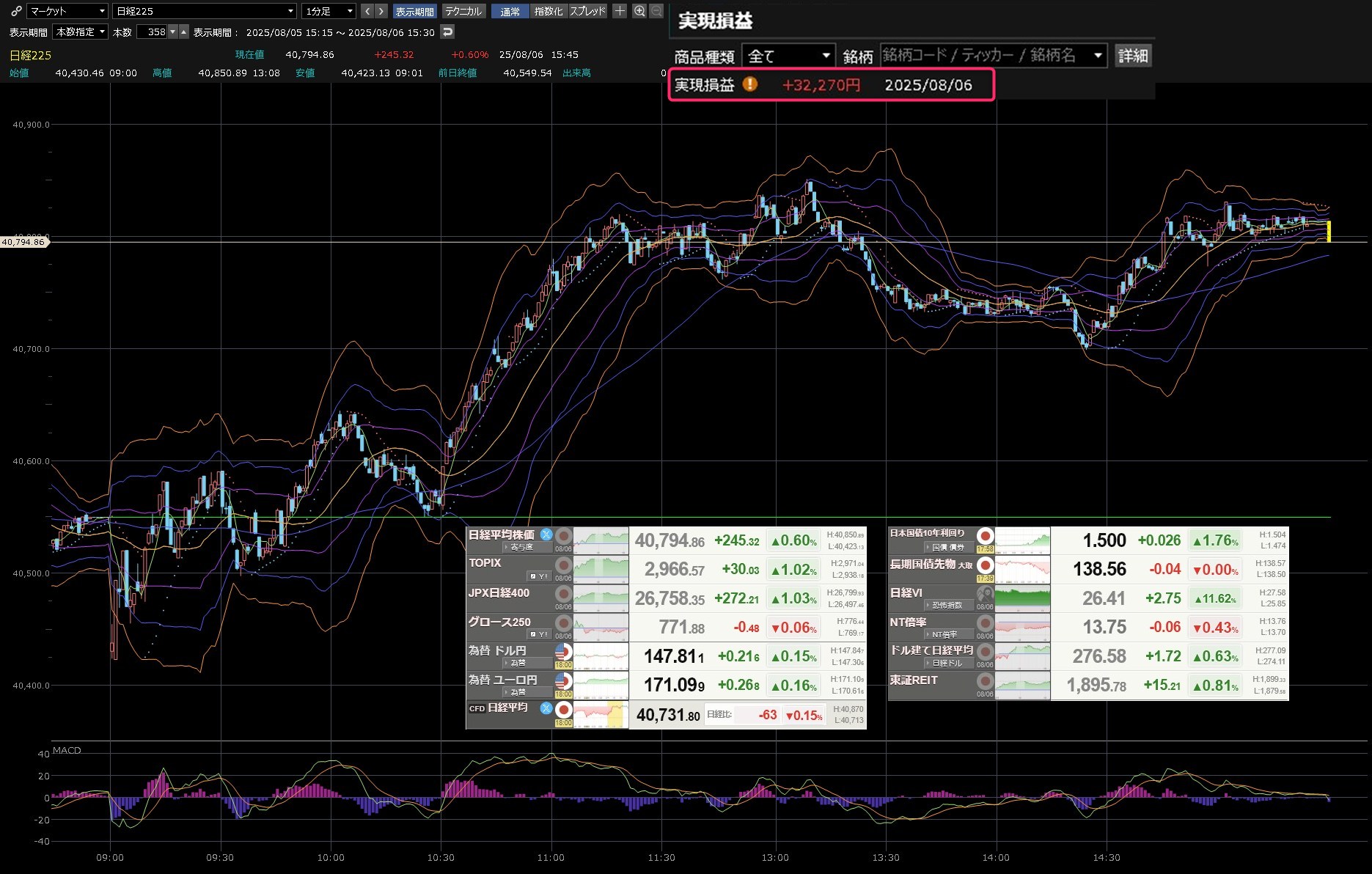Screen dimensions: 1372x874
Task: Click the chain link icon beside マーケット
Action: [16, 11]
